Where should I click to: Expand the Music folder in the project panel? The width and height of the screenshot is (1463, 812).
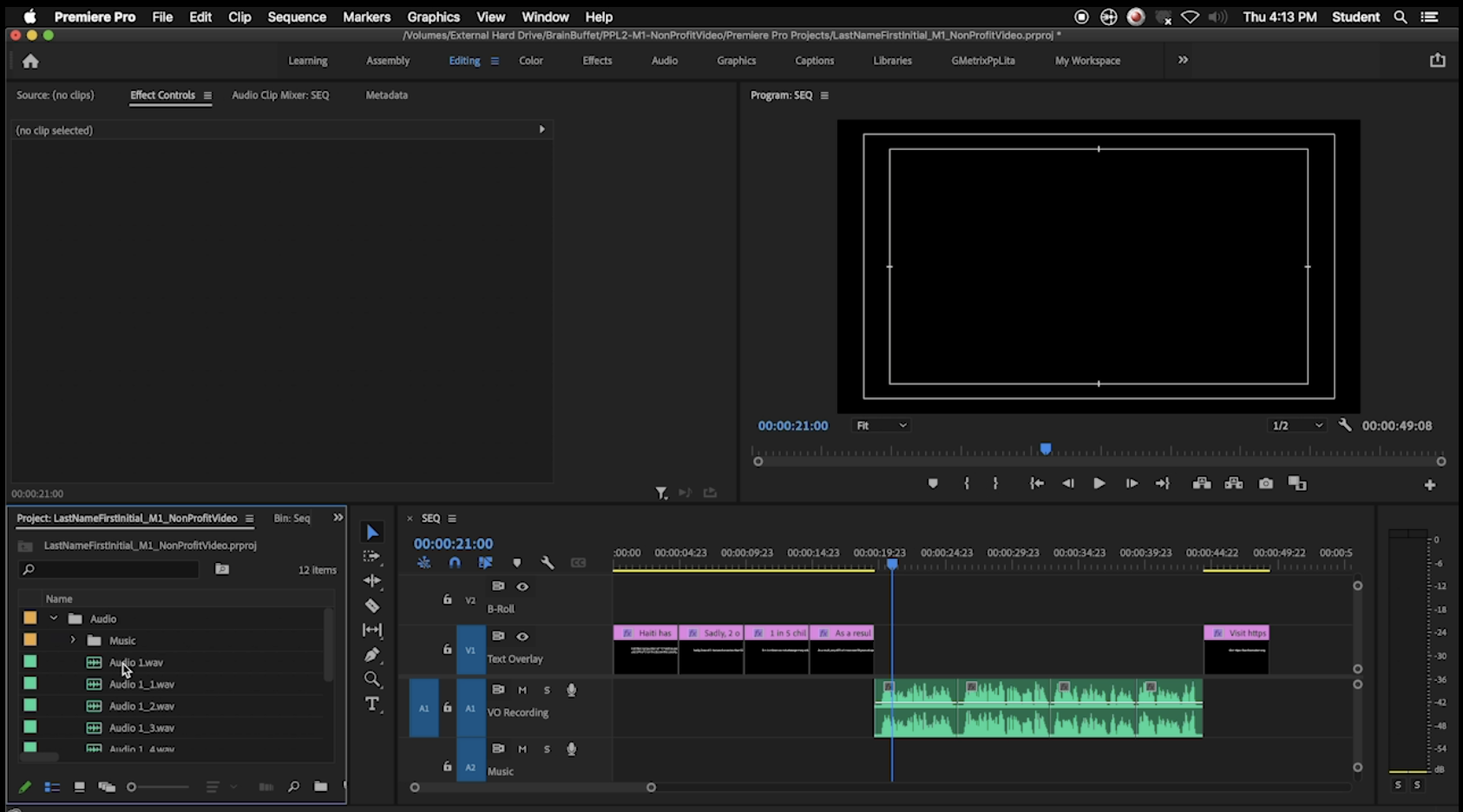73,640
